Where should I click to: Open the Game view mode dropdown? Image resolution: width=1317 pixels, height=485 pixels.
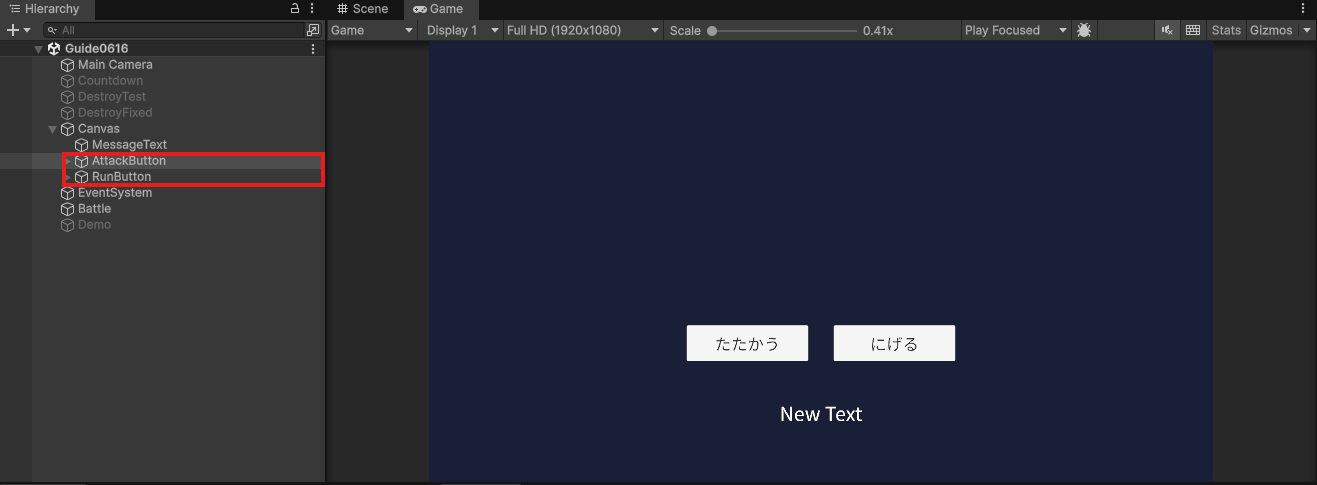(372, 30)
